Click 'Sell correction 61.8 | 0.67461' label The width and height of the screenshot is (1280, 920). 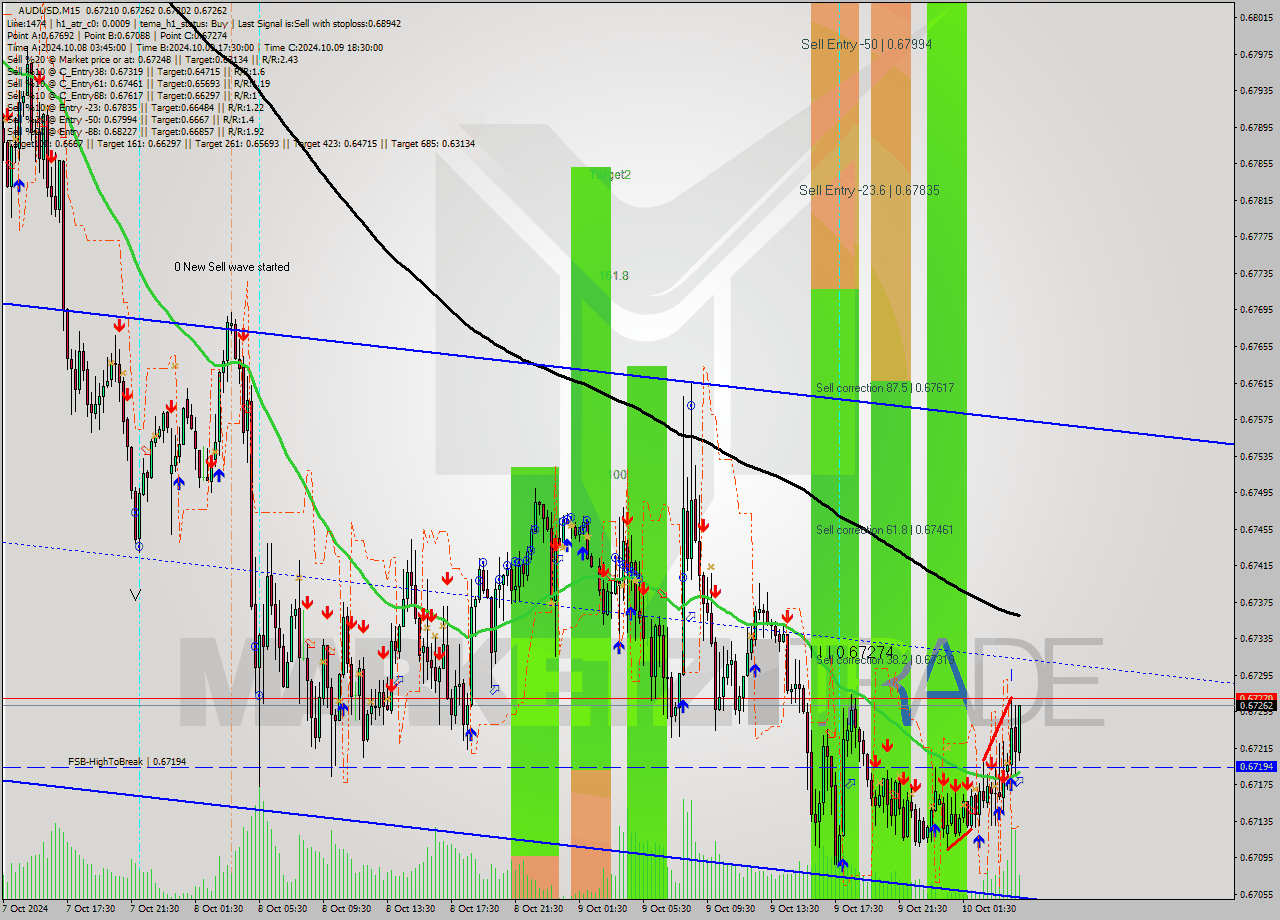(x=884, y=529)
